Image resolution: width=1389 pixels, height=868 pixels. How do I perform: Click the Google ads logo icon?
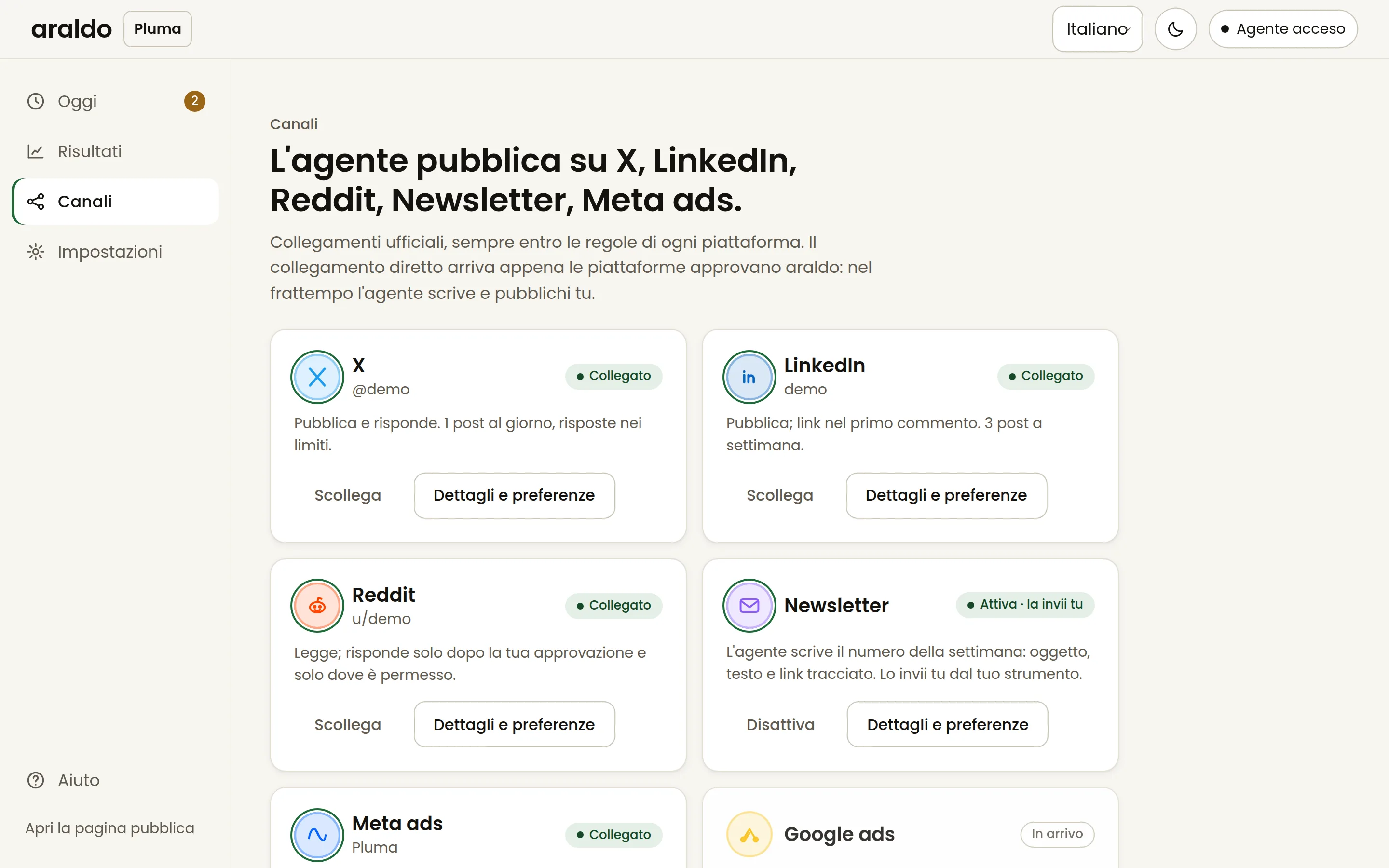(x=749, y=835)
